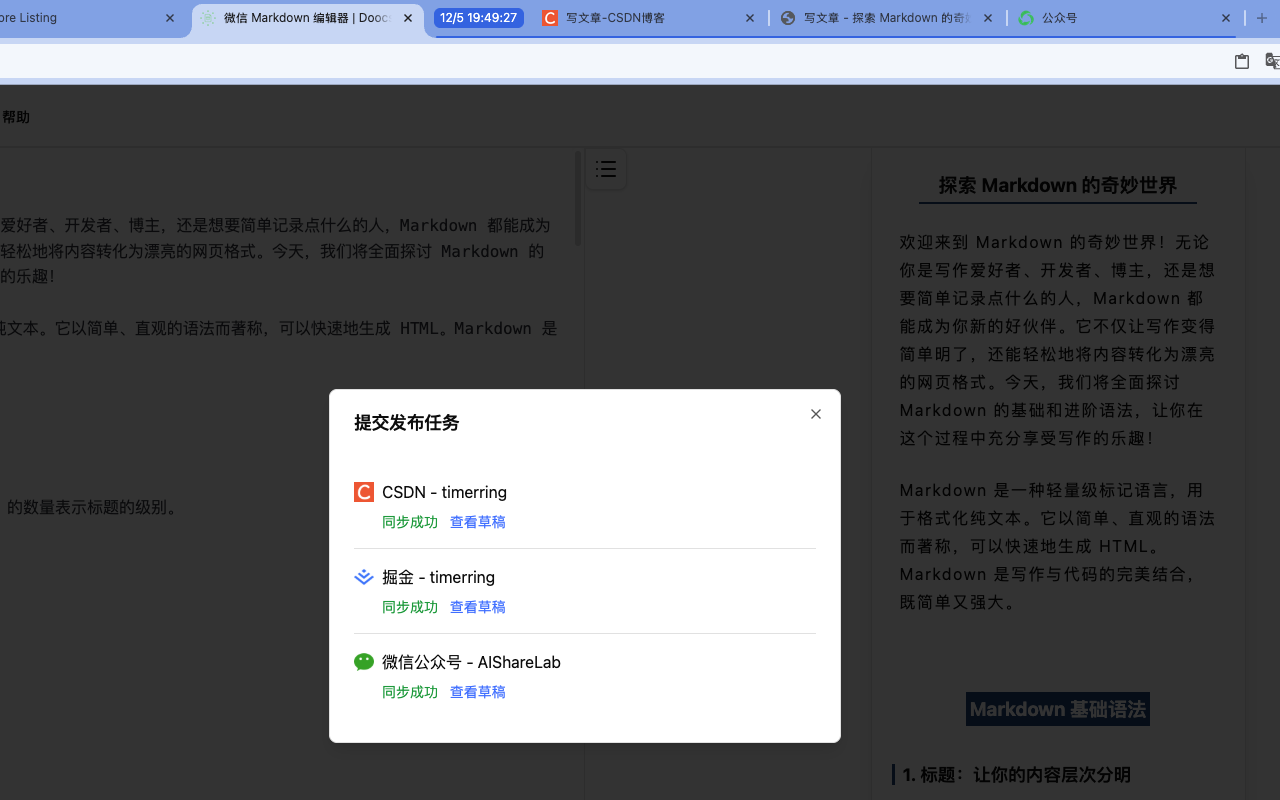Image resolution: width=1280 pixels, height=800 pixels.
Task: Open a new browser tab with the plus icon
Action: click(1262, 17)
